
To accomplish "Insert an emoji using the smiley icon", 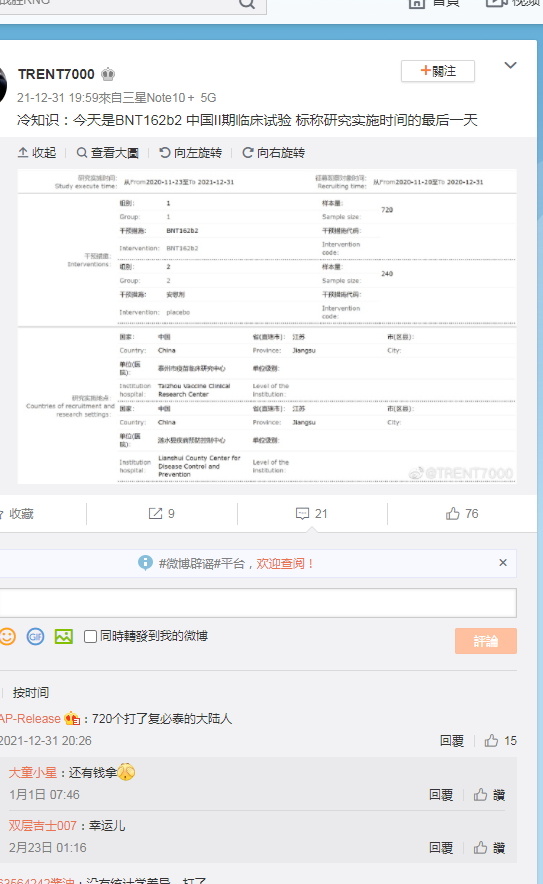I will [7, 637].
